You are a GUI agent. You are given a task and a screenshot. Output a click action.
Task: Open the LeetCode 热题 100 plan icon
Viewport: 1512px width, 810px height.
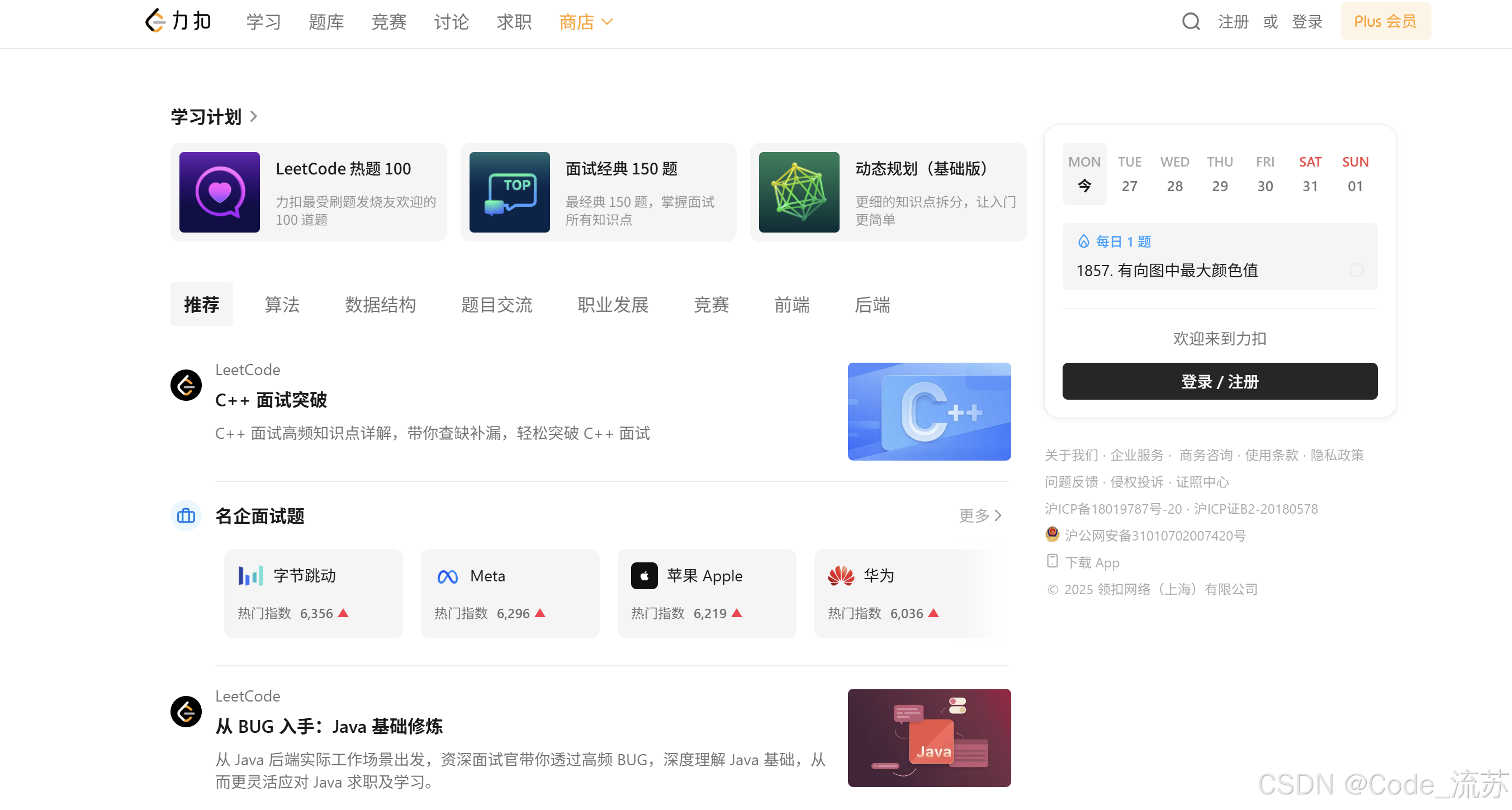point(220,192)
